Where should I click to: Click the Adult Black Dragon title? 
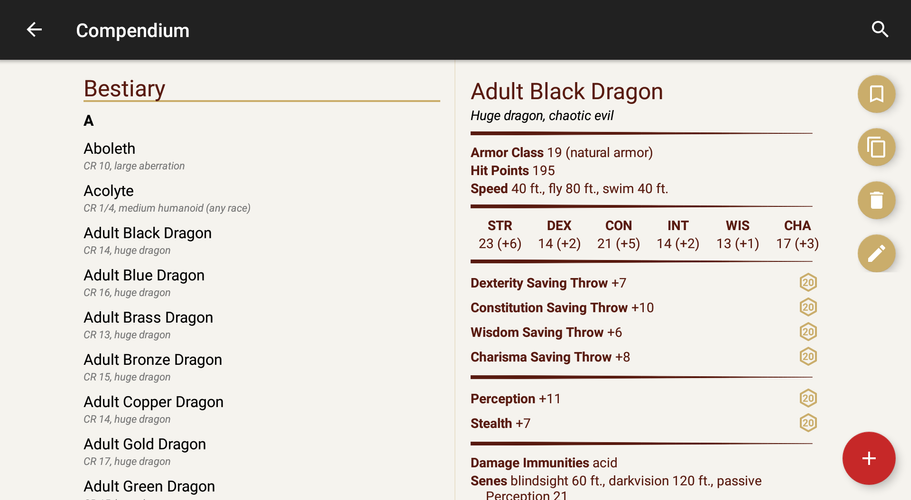(566, 92)
